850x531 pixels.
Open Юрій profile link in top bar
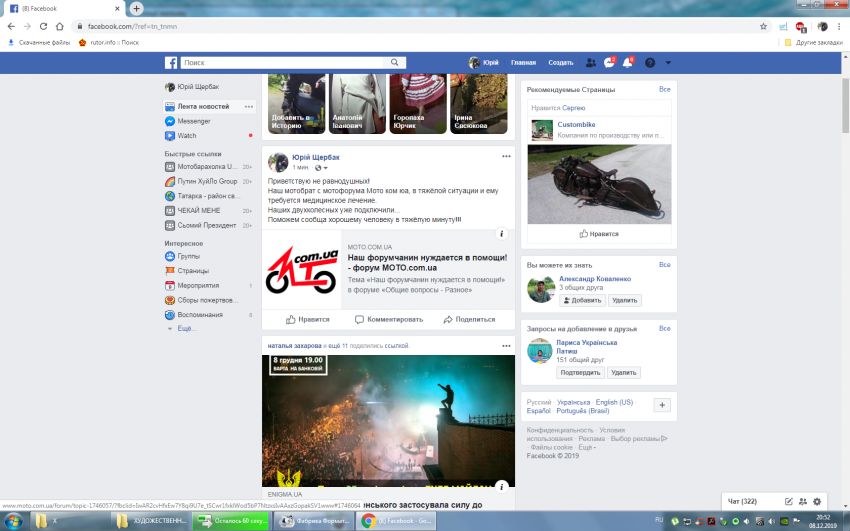coord(484,63)
